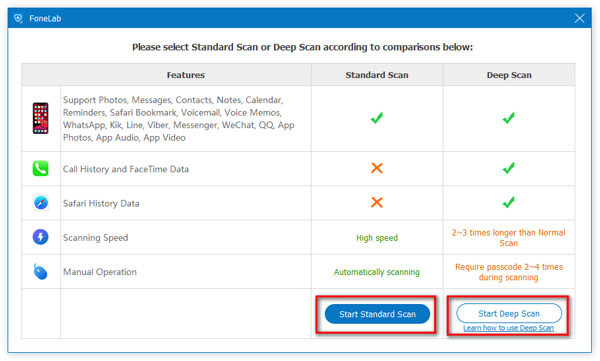The height and width of the screenshot is (361, 600).
Task: Click Standard Scan's green check for supported data
Action: [x=377, y=118]
